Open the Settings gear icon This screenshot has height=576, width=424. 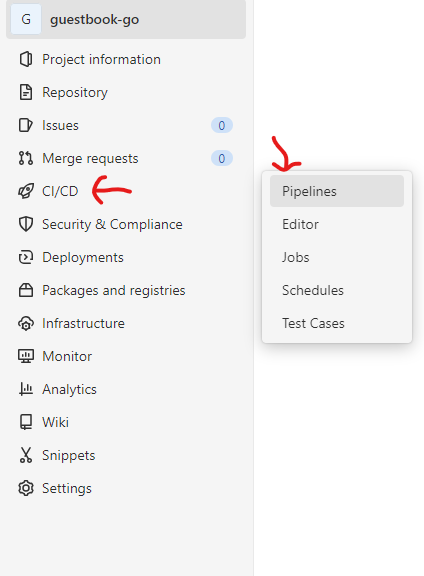click(26, 488)
